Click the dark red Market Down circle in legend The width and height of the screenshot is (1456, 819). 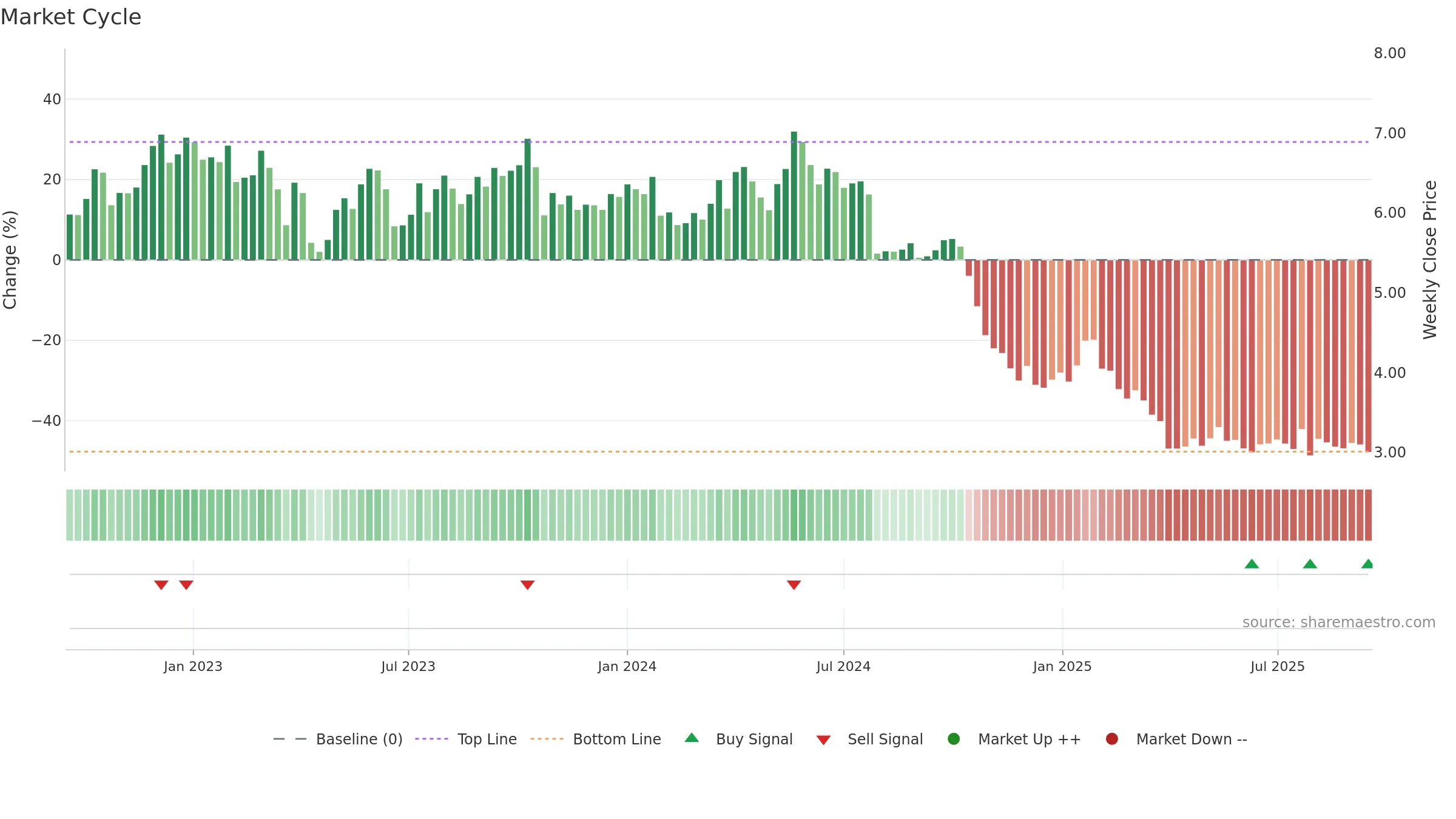1112,739
